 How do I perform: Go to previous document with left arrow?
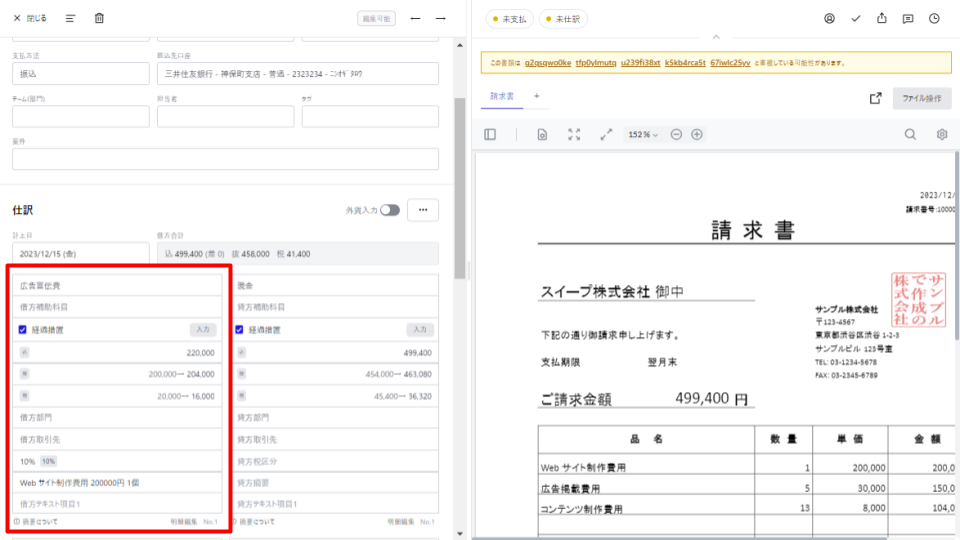(x=416, y=18)
